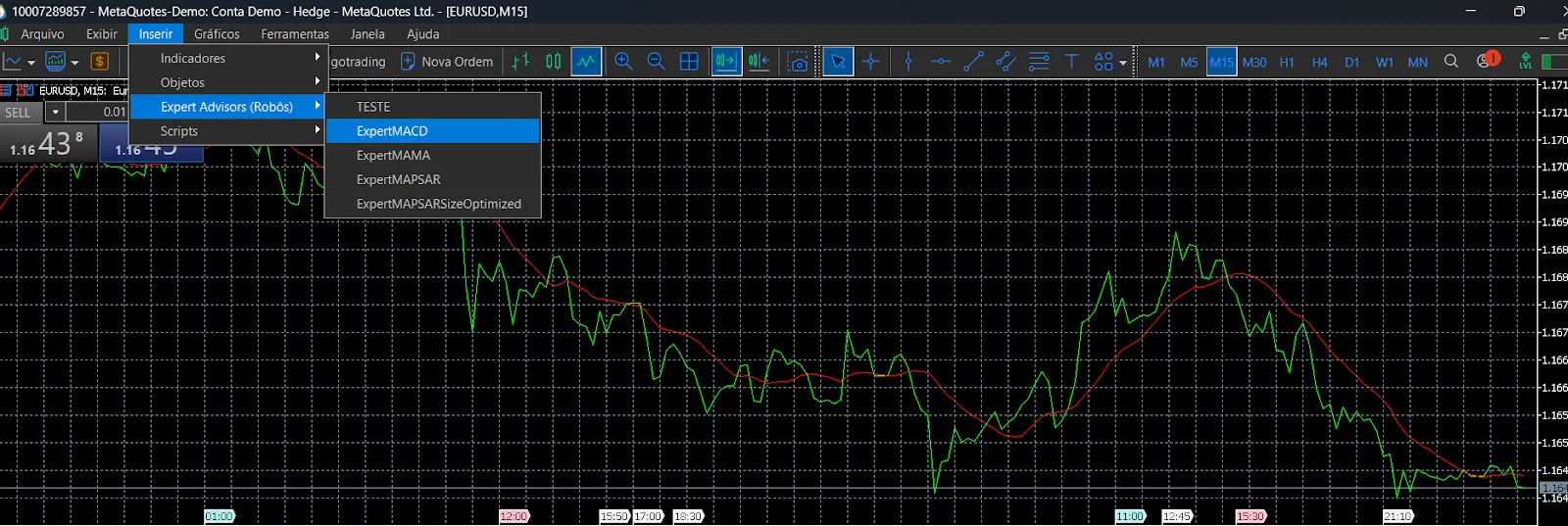Switch chart to candlesticks view
The width and height of the screenshot is (1568, 526).
tap(554, 62)
